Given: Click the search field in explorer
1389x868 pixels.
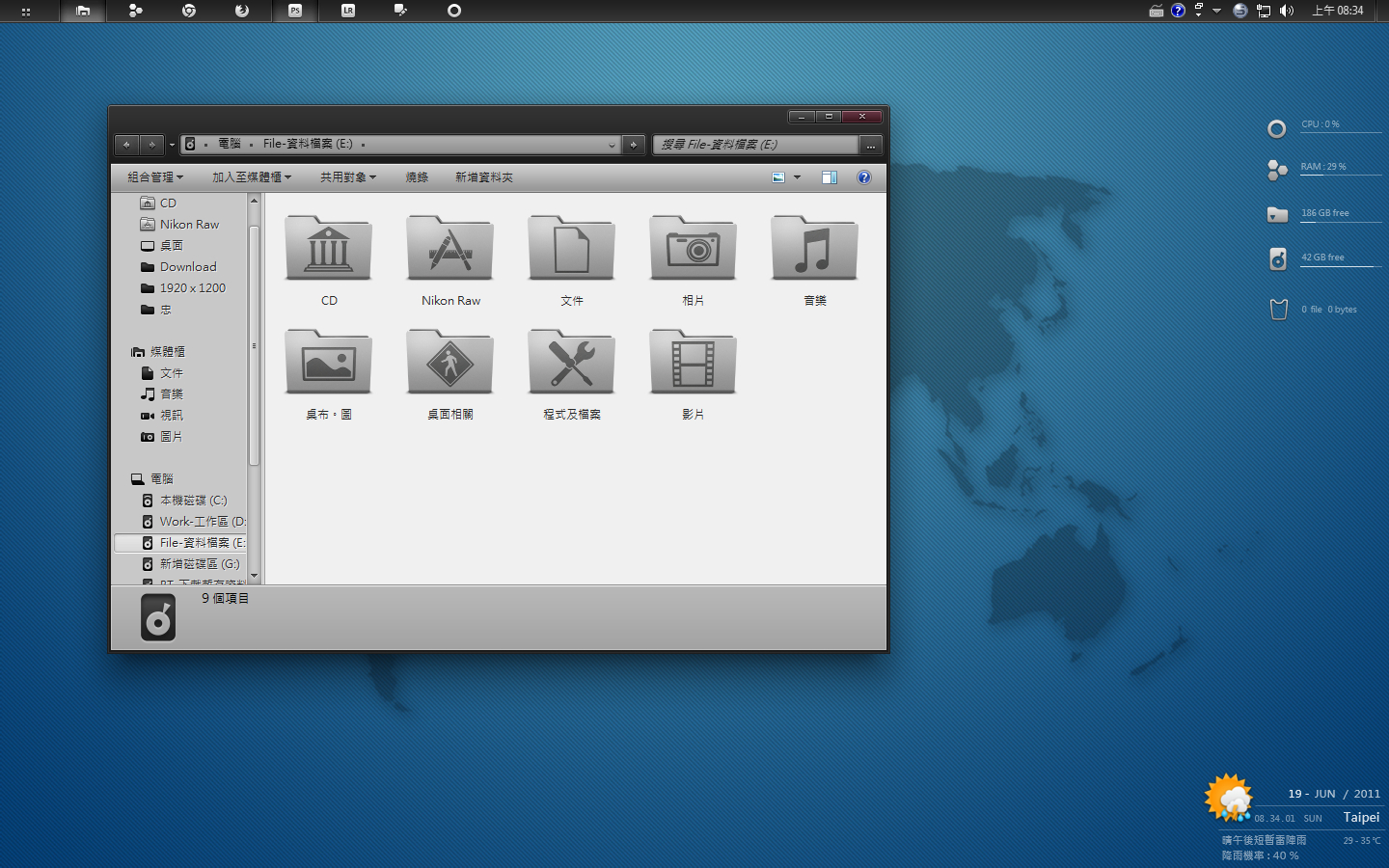Looking at the screenshot, I should (x=755, y=145).
